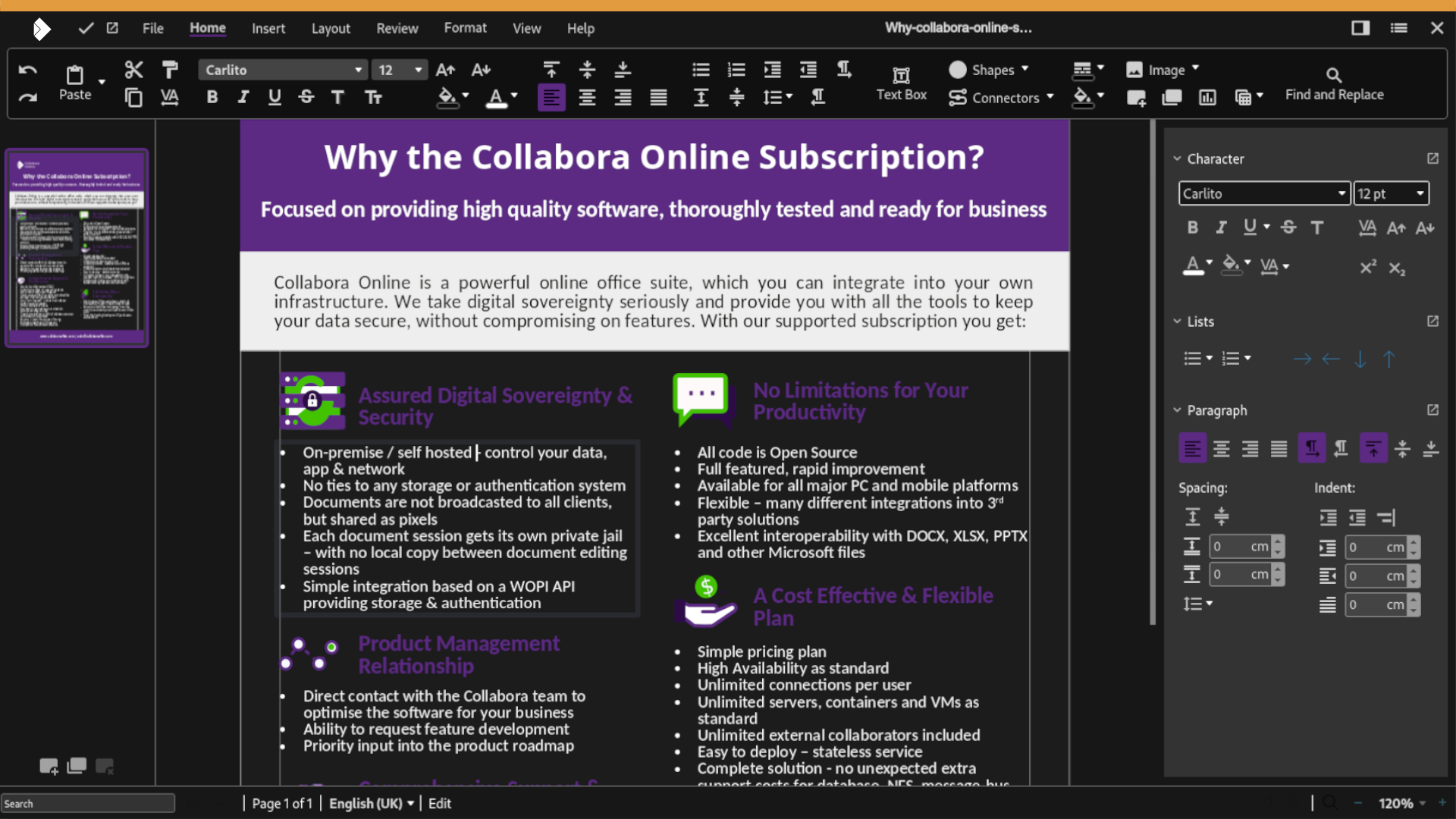
Task: Click the Insert Table icon
Action: 1243,98
